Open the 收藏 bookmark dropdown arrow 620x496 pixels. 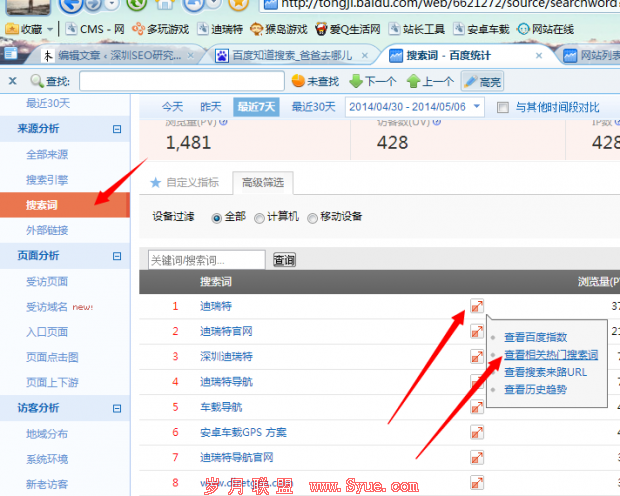pyautogui.click(x=50, y=30)
